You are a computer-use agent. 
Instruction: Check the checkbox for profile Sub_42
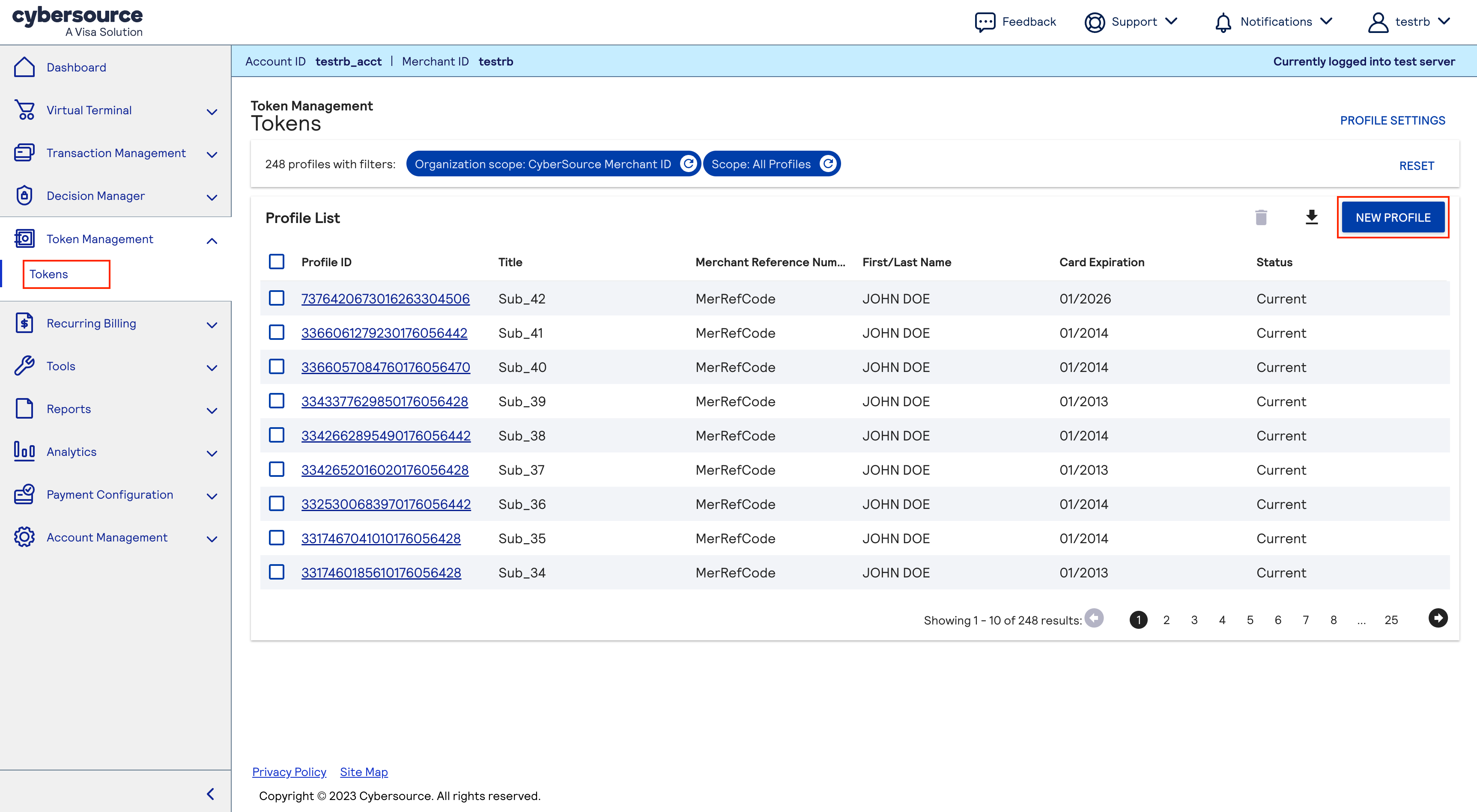pyautogui.click(x=277, y=298)
